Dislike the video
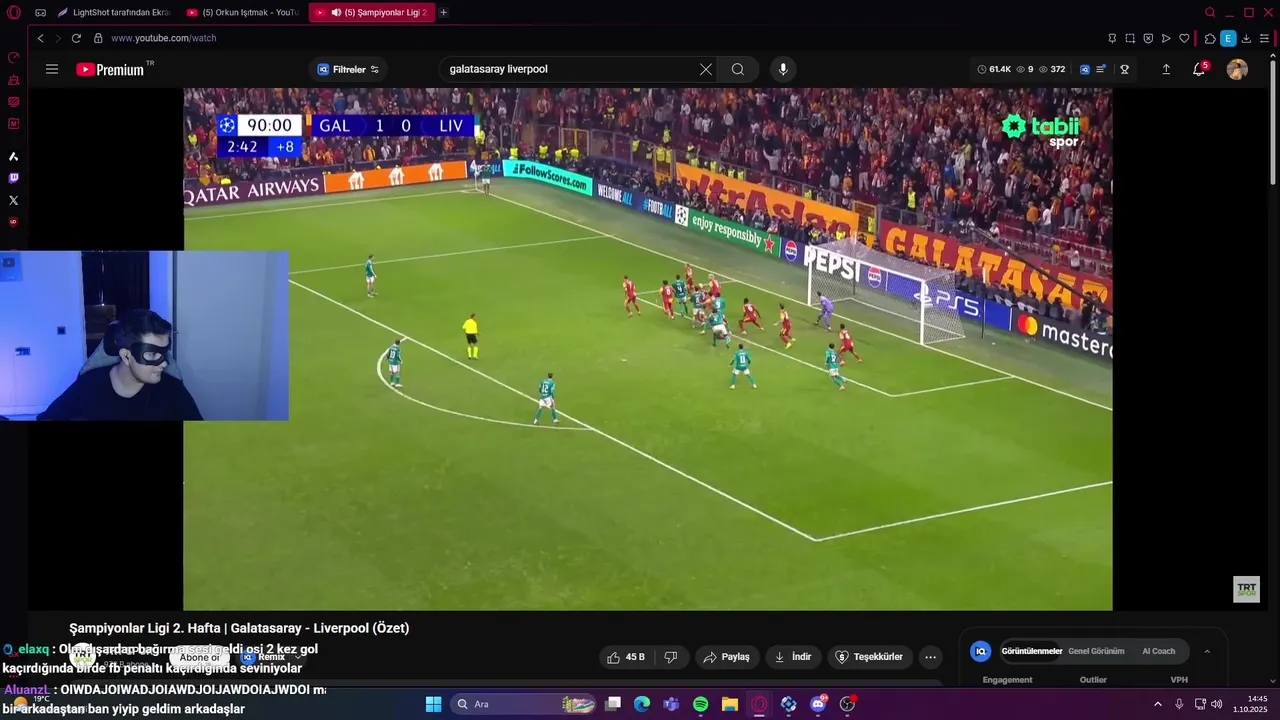Screen dimensions: 1280x720 point(671,657)
